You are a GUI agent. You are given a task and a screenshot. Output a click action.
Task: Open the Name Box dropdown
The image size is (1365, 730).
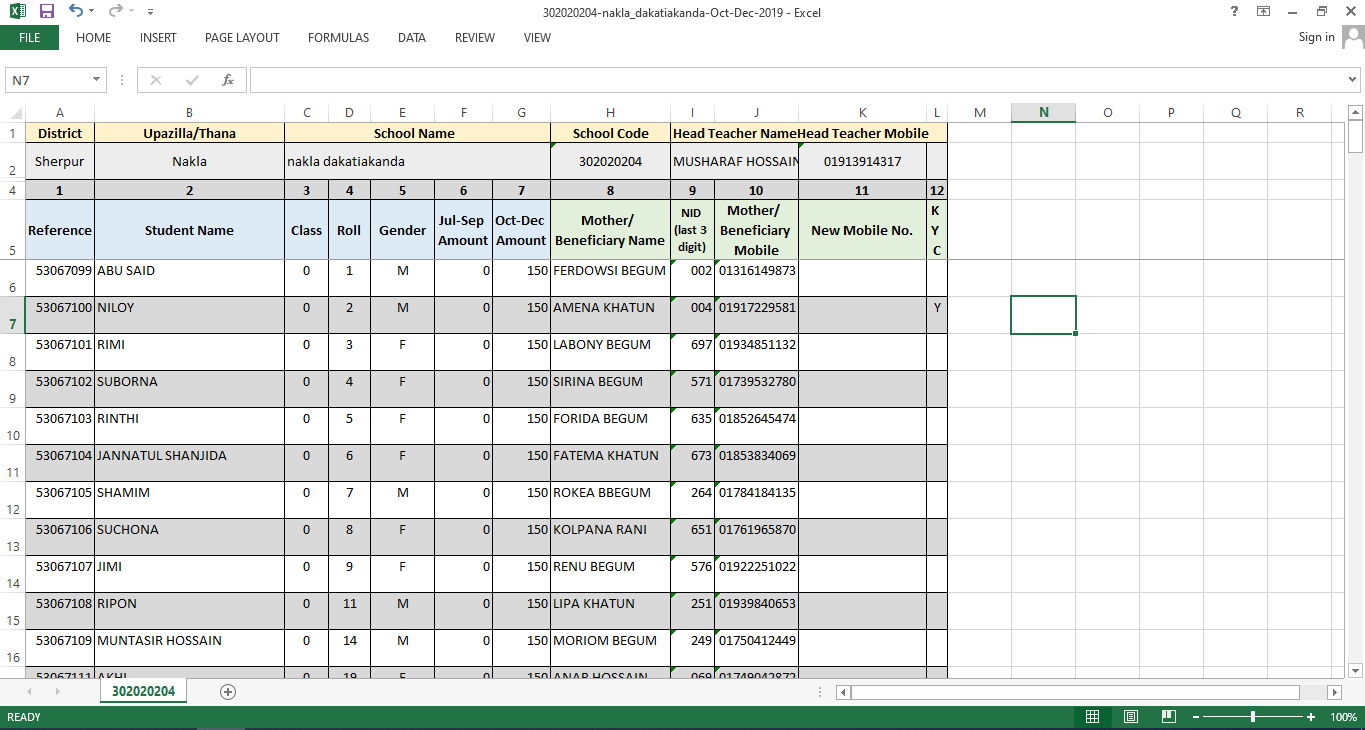(97, 80)
